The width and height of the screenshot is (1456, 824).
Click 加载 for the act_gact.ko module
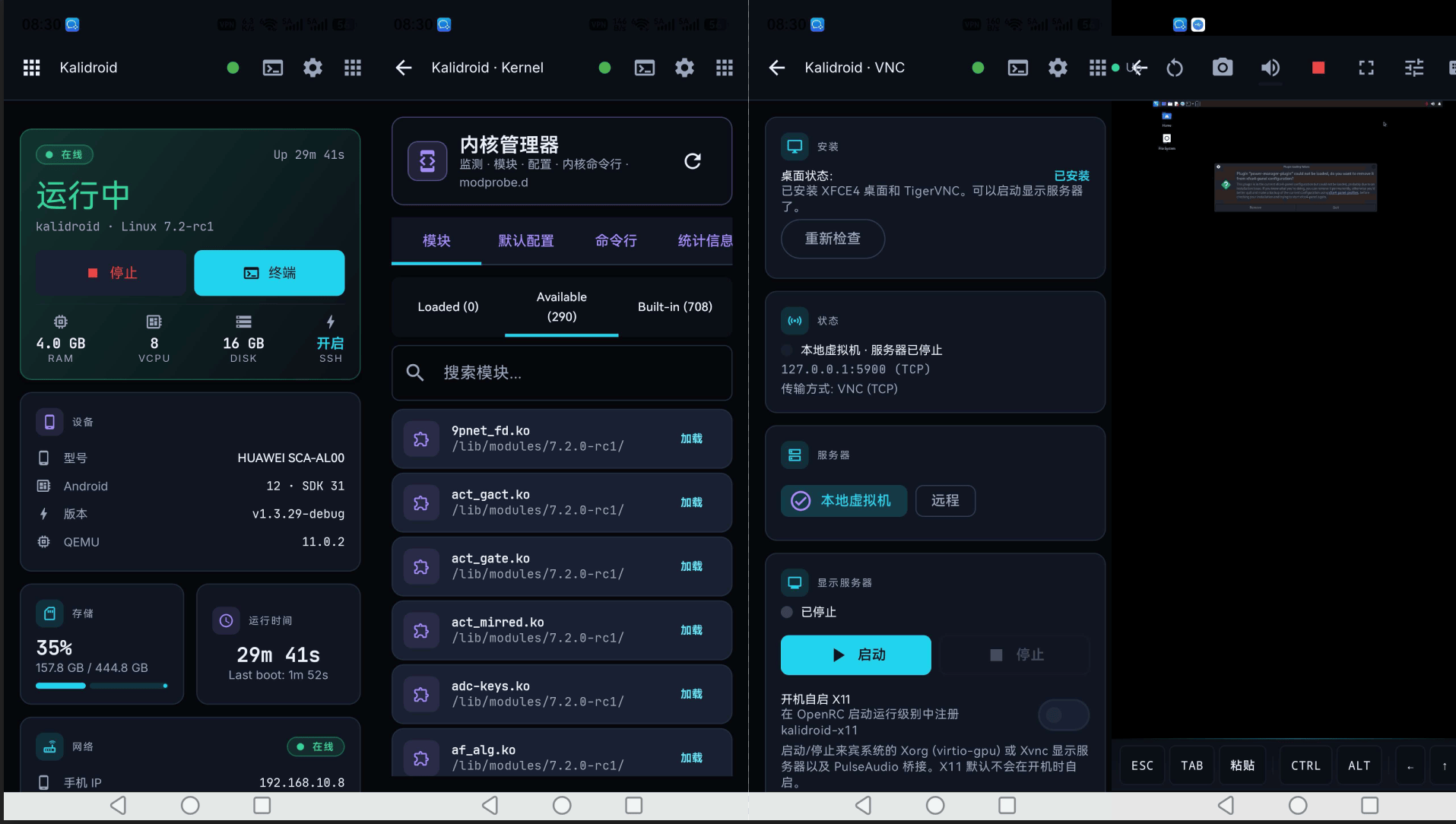691,502
